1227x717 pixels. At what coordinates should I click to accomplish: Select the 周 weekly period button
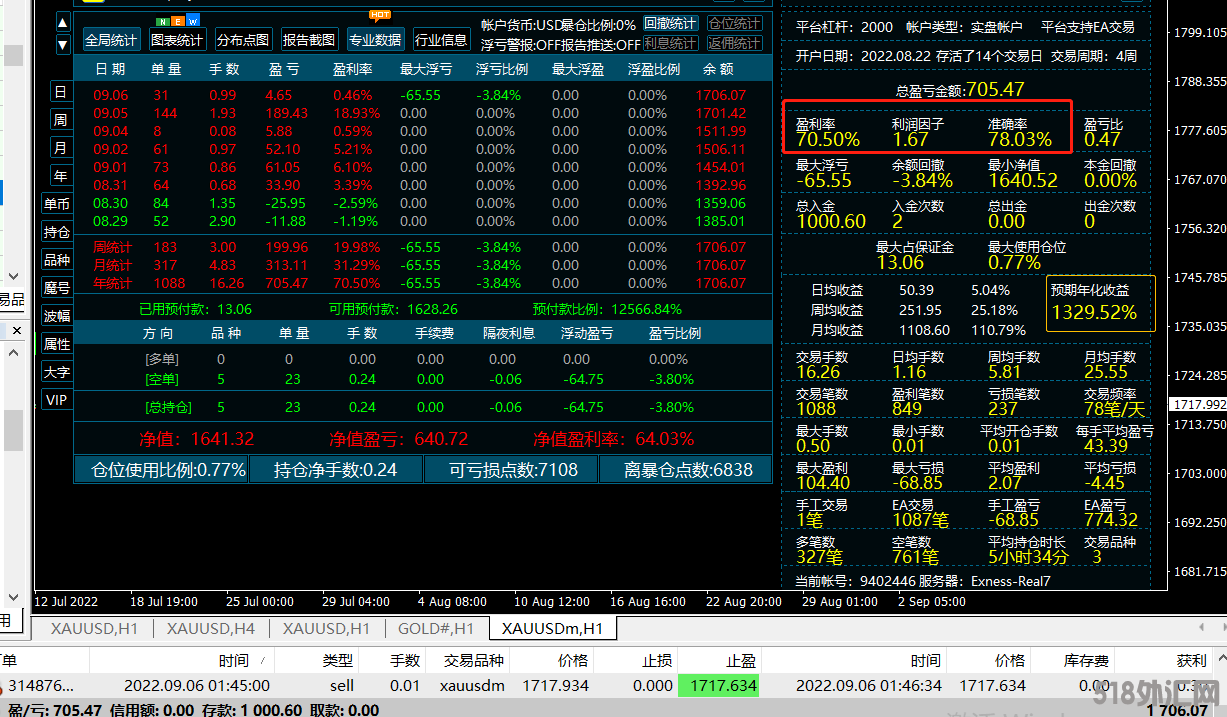[60, 120]
